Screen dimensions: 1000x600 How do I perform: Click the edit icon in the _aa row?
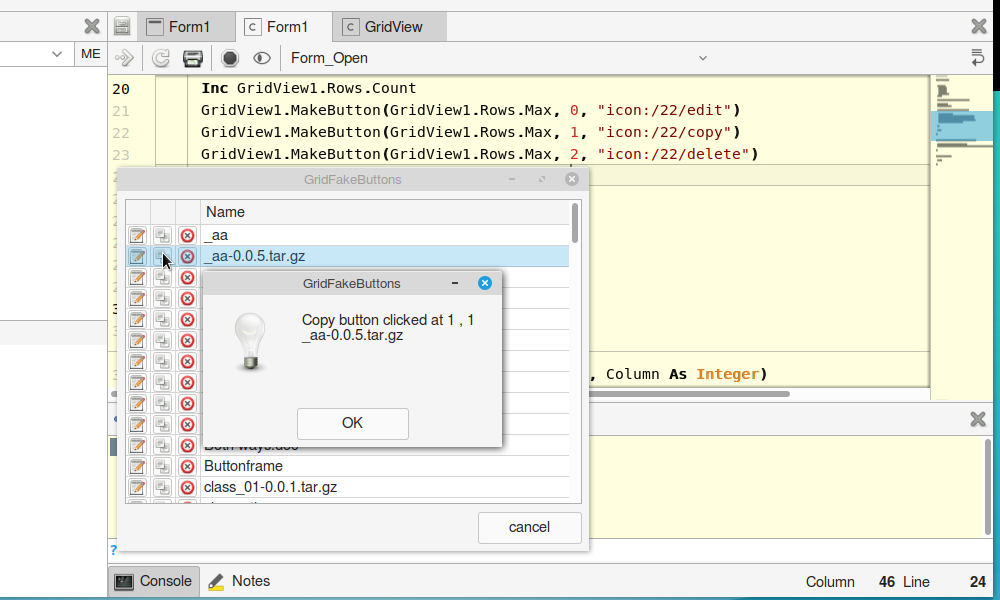137,236
